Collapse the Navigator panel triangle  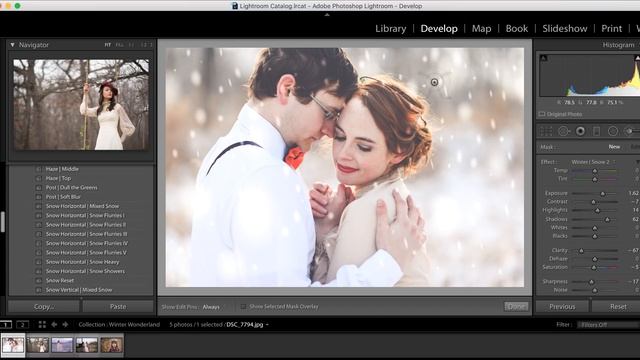click(x=12, y=45)
